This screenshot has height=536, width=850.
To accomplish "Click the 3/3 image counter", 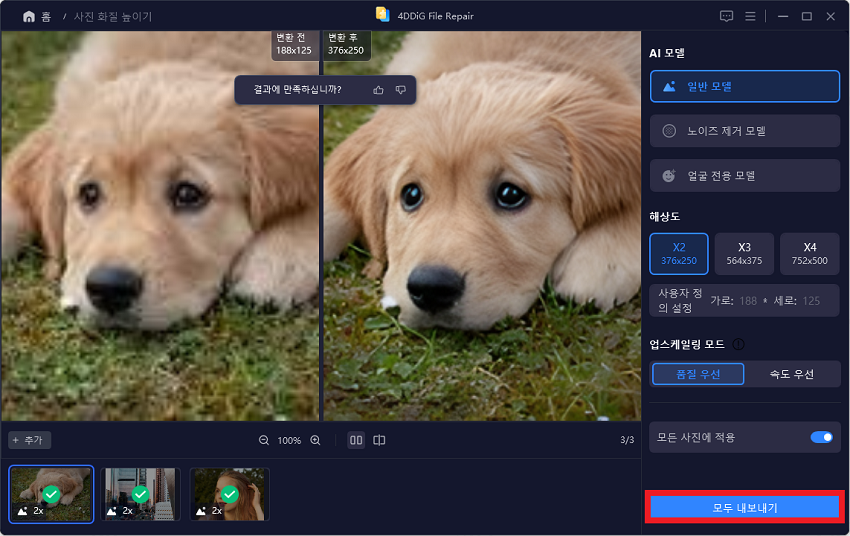I will 627,440.
